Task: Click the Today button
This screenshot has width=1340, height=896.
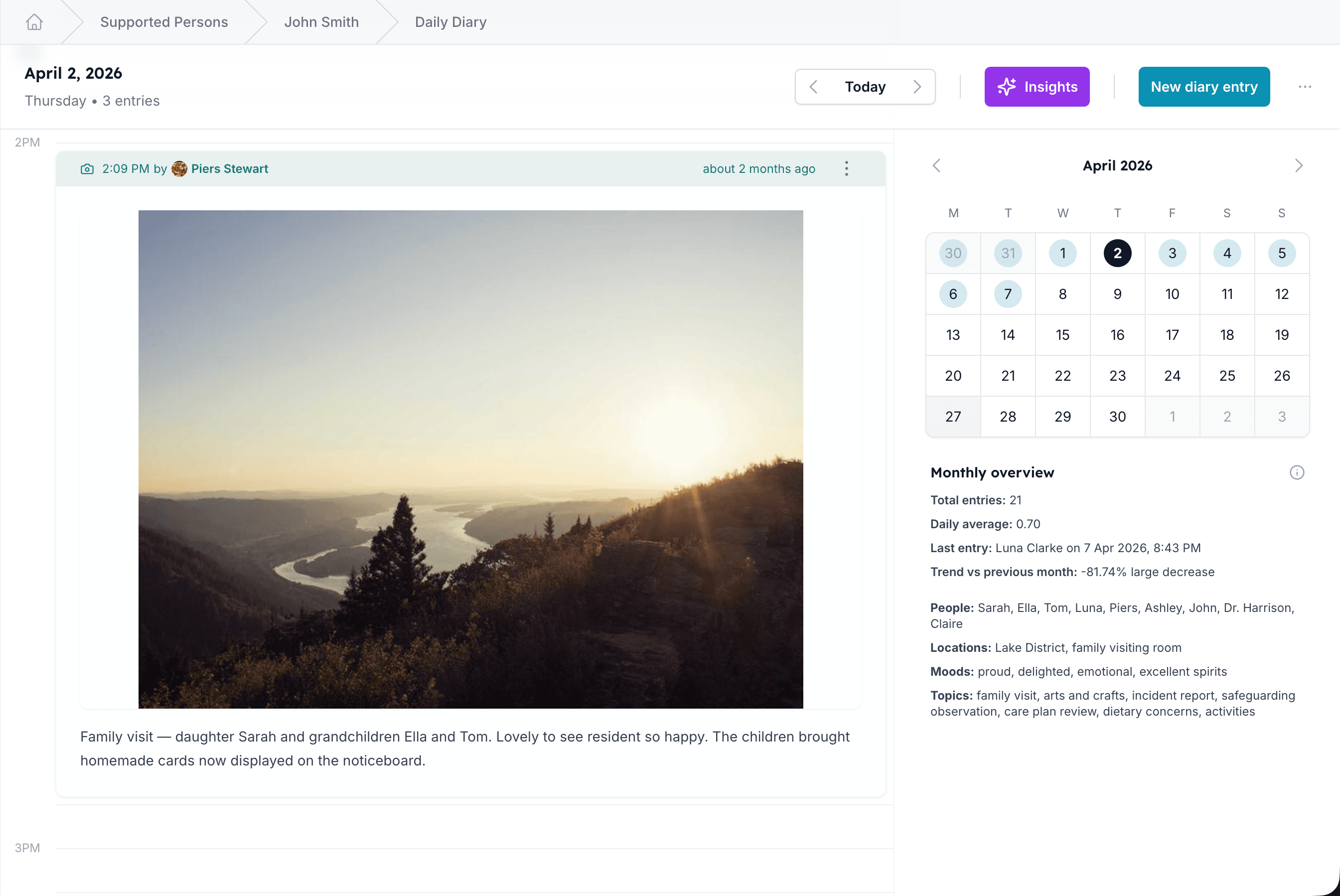Action: (865, 87)
